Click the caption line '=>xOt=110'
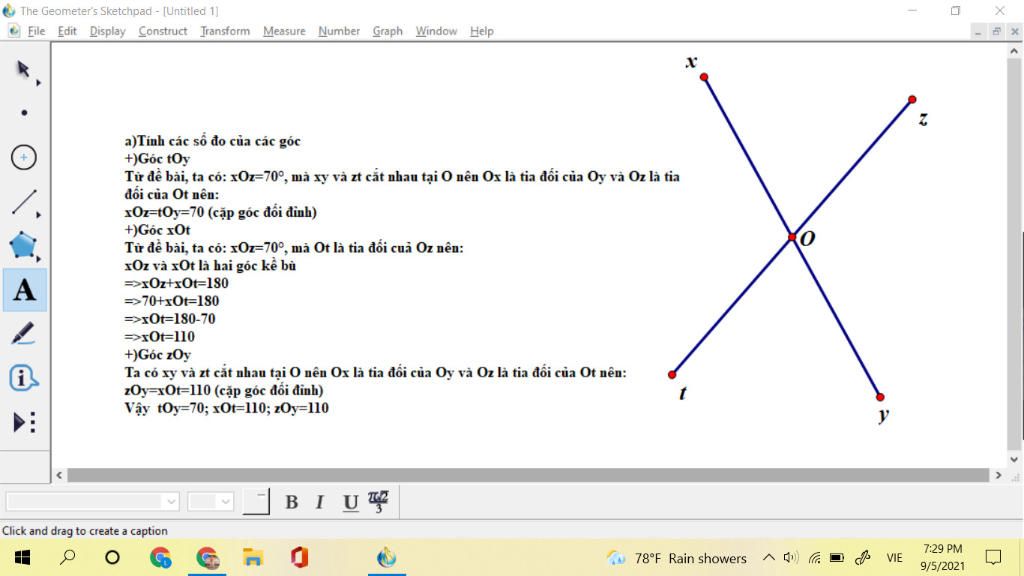 click(159, 337)
